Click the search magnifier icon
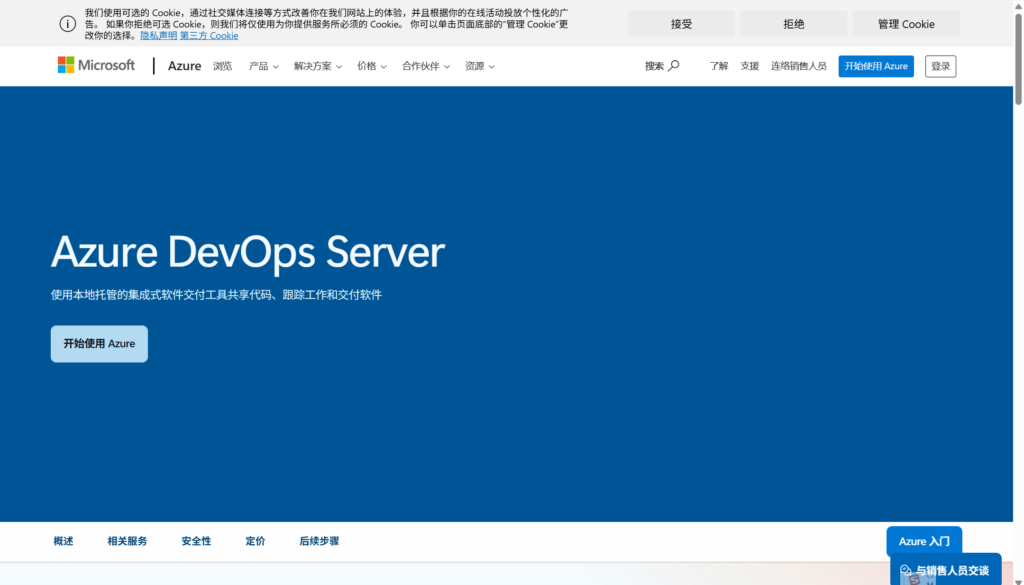The height and width of the screenshot is (585, 1024). [x=673, y=65]
